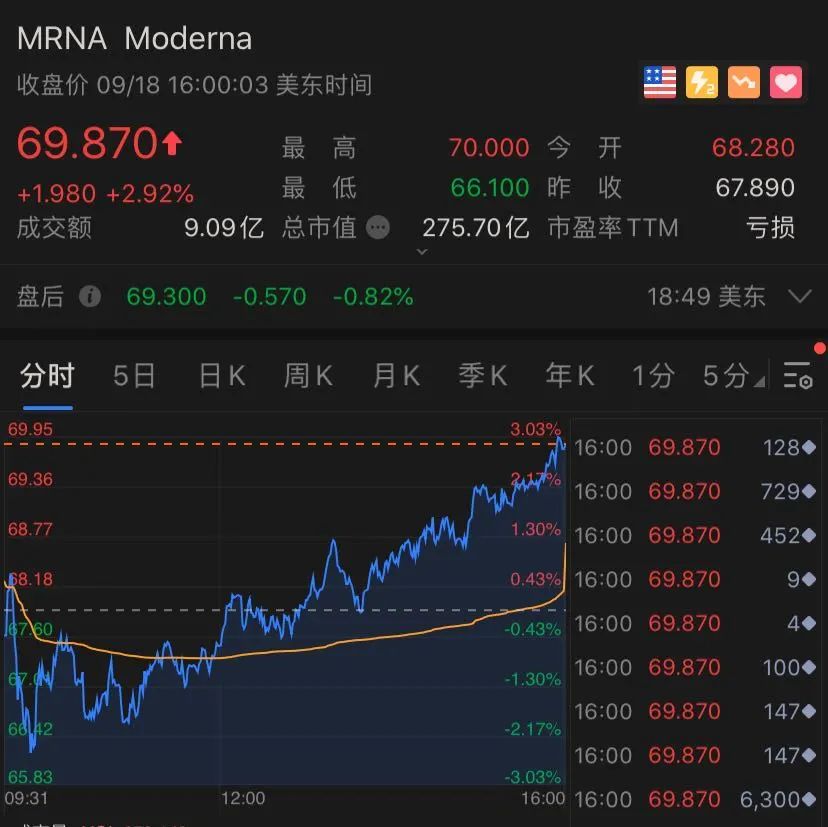The image size is (828, 827).
Task: Tap the closing price 69.870
Action: coord(88,143)
